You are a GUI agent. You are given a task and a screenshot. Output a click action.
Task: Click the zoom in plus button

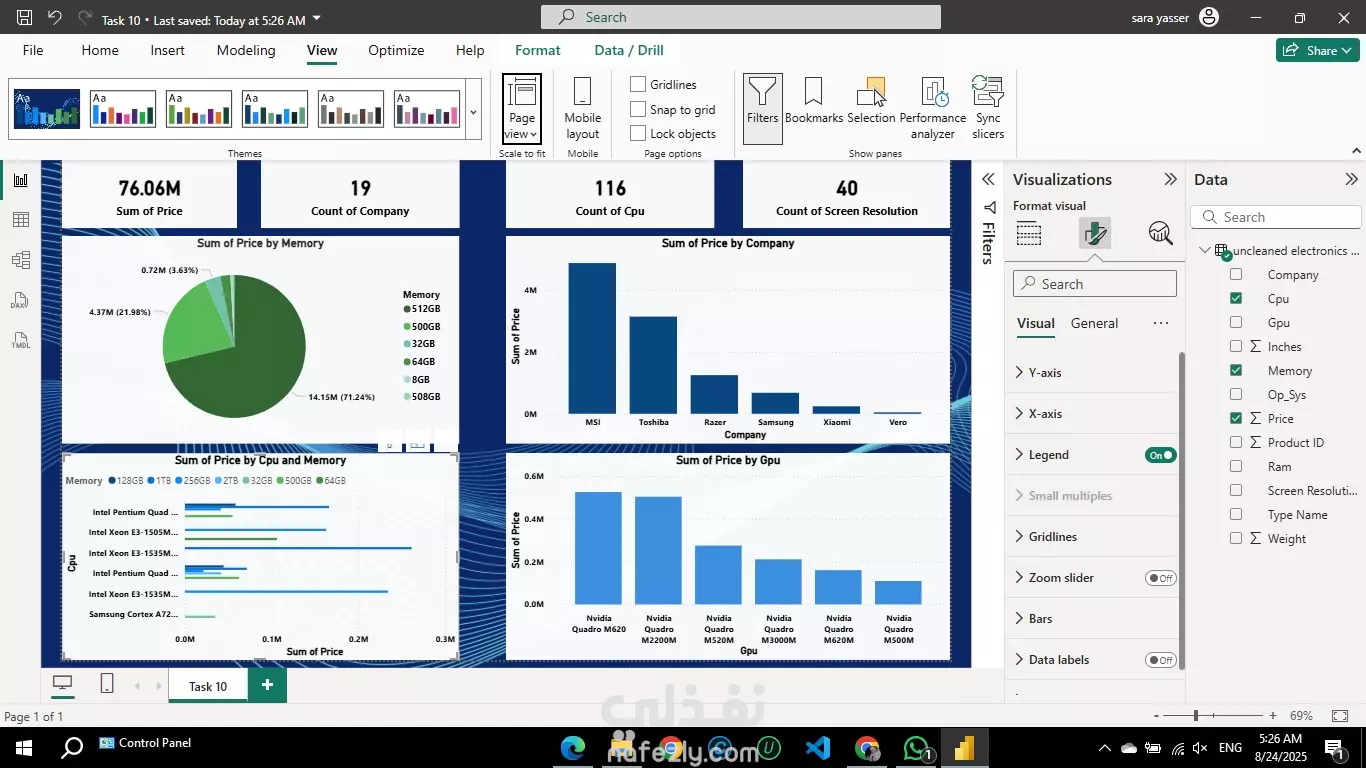click(x=1273, y=716)
